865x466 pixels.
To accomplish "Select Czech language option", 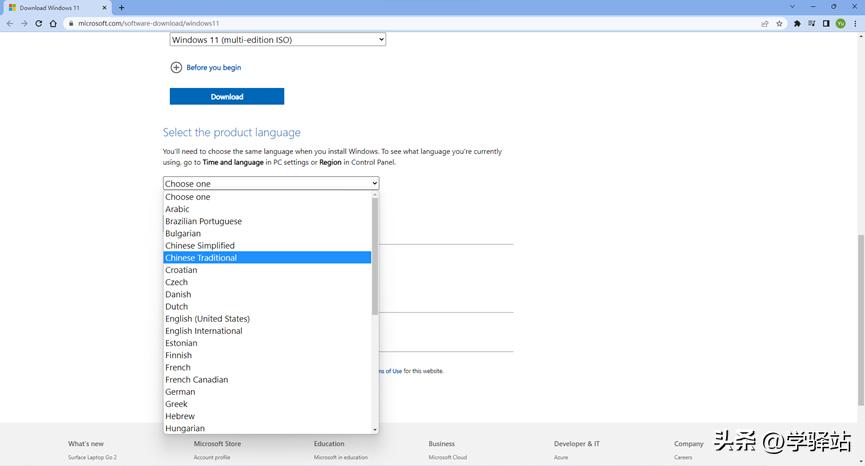I will (267, 282).
